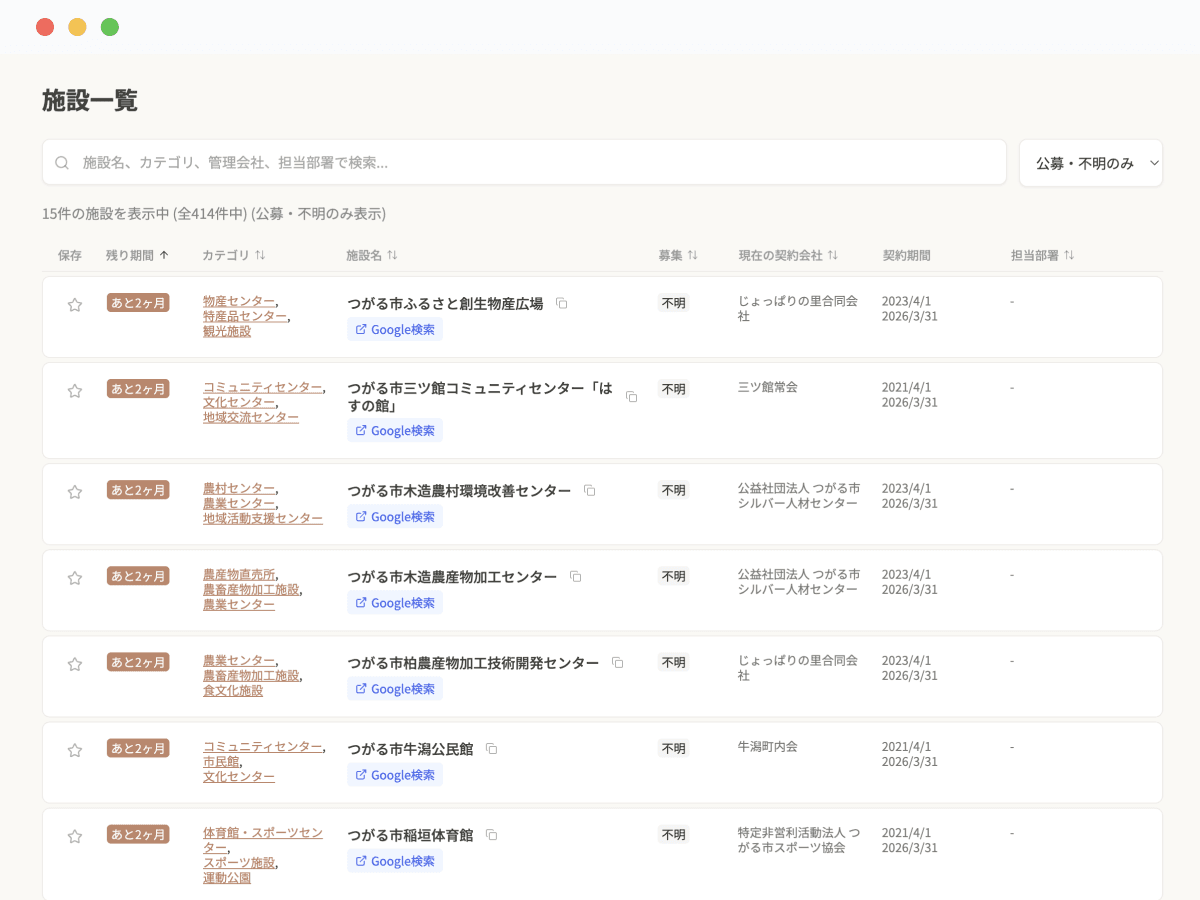Copy the name of つがる市木造農村環境改善センター
The image size is (1200, 900).
(x=589, y=490)
